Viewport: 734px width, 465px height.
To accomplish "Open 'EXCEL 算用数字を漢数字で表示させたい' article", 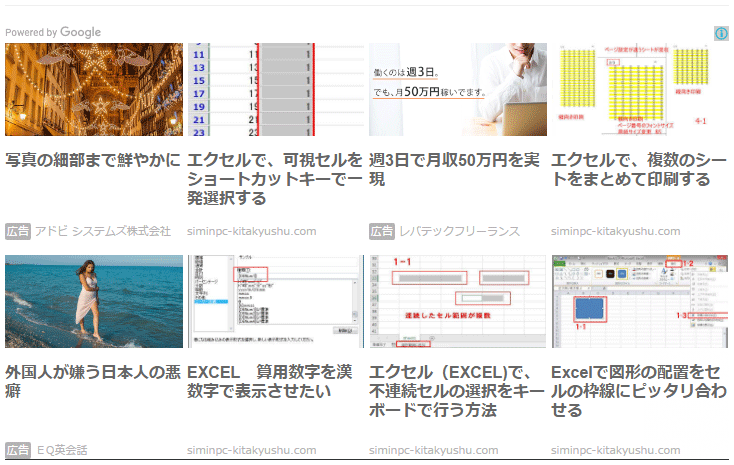I will click(270, 381).
